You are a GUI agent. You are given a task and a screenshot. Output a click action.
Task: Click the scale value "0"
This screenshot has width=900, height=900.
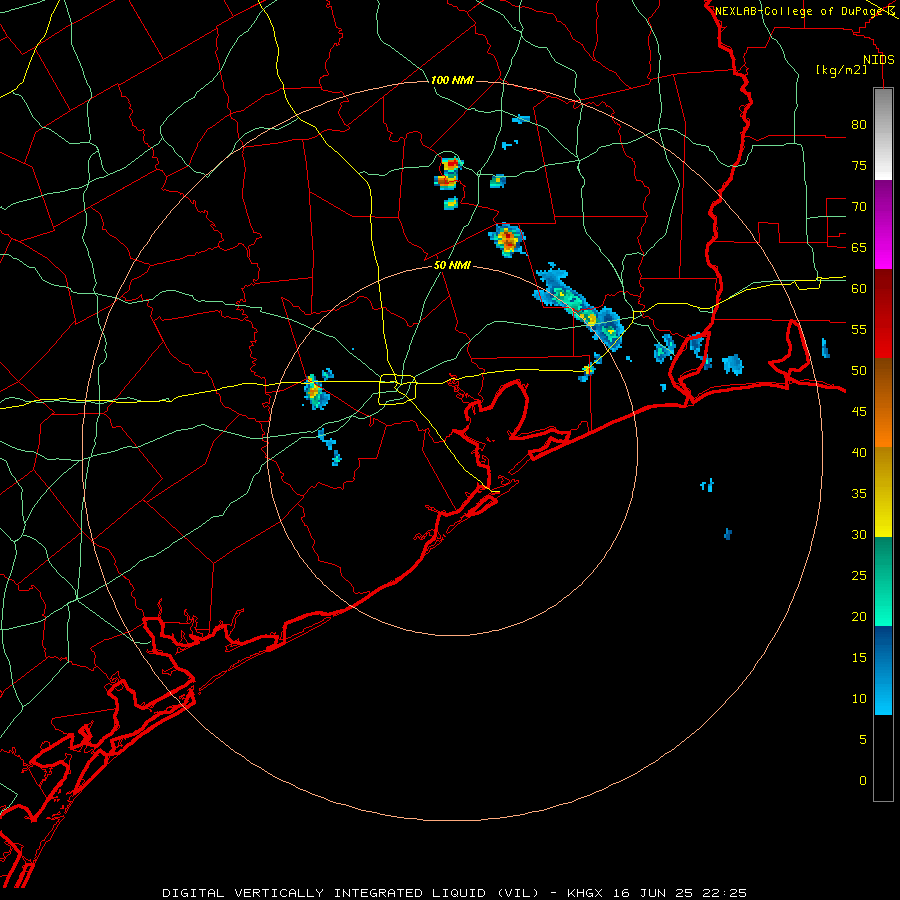(x=863, y=781)
